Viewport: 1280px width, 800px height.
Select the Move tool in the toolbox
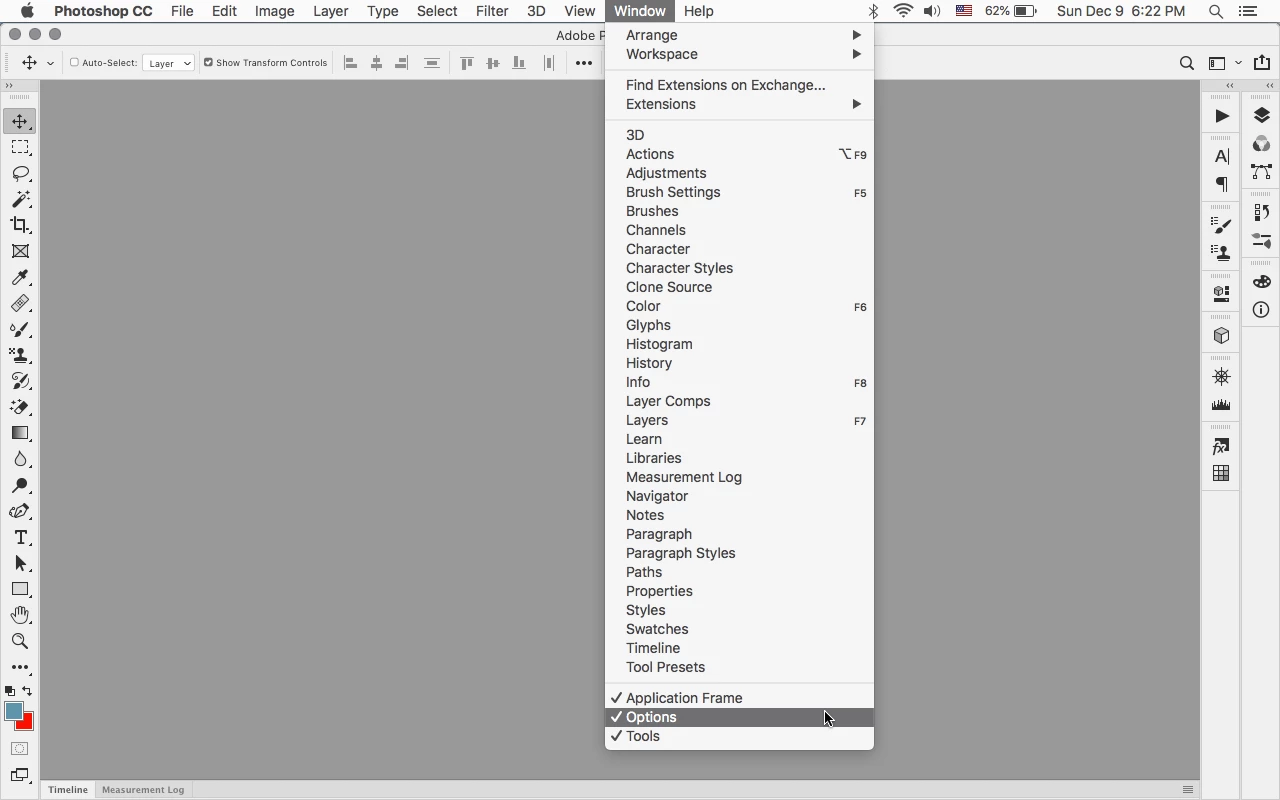click(20, 121)
